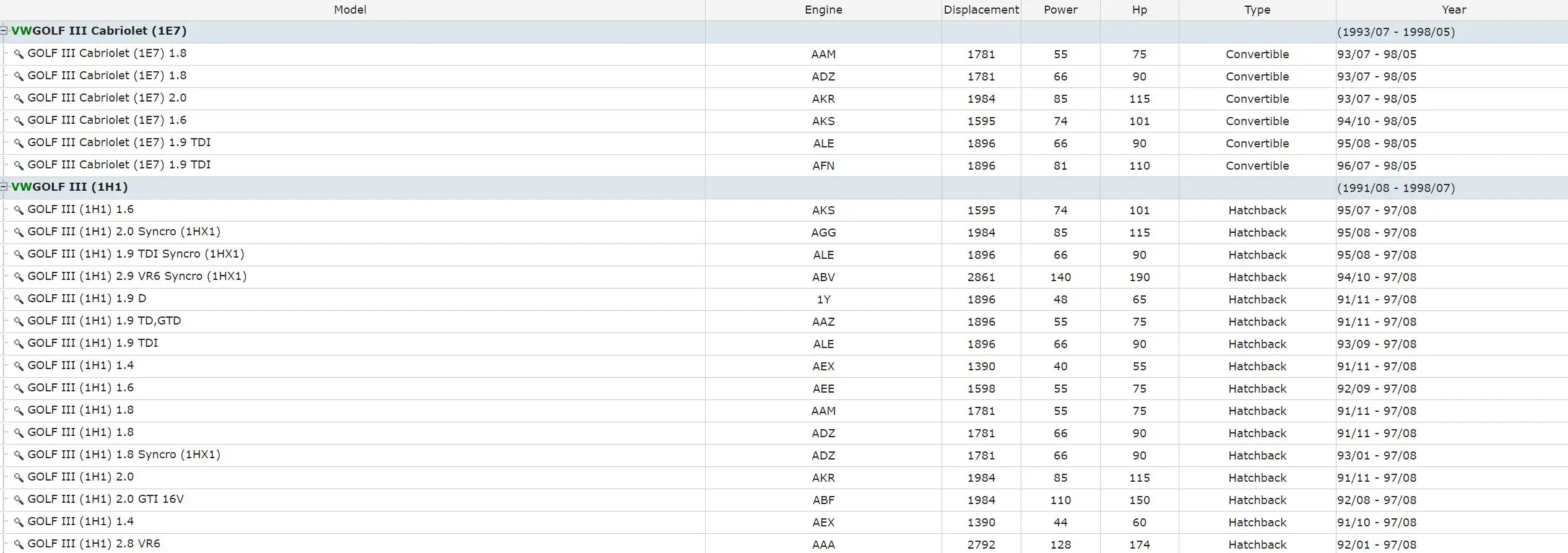Click magnifier icon for GOLF III (1H1) 1.9 TDI hatchback
The height and width of the screenshot is (553, 1568).
[19, 344]
